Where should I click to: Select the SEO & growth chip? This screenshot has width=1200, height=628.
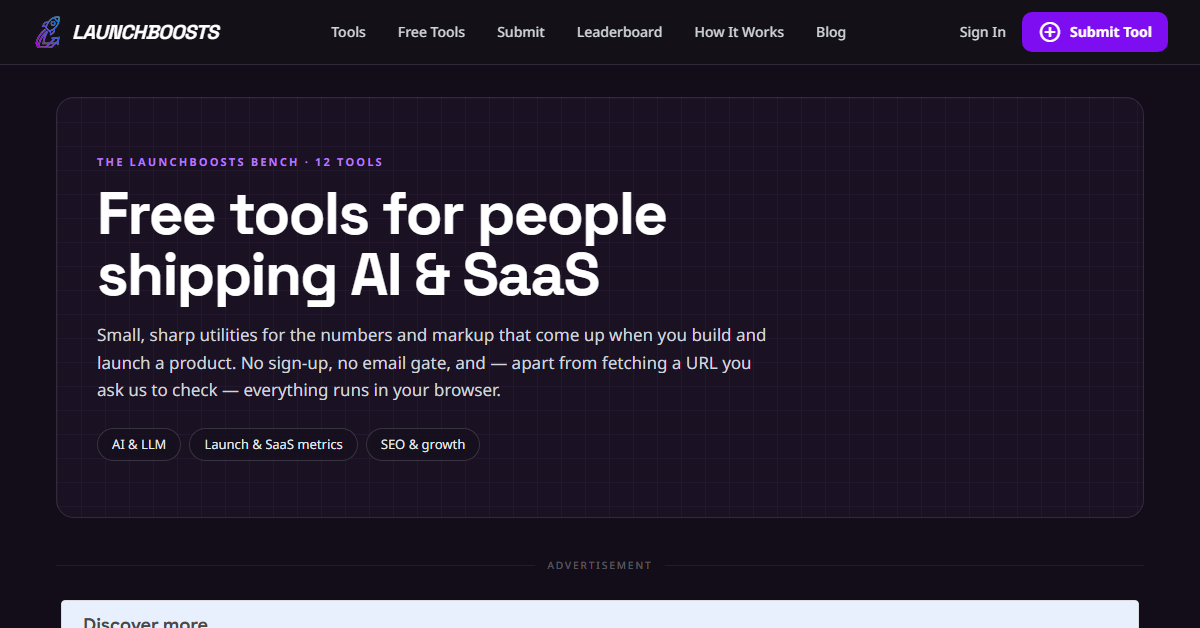pyautogui.click(x=423, y=445)
